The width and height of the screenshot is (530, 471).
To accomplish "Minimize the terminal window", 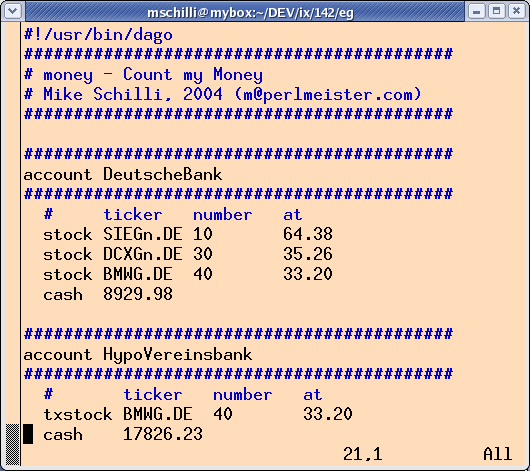I will coord(477,11).
